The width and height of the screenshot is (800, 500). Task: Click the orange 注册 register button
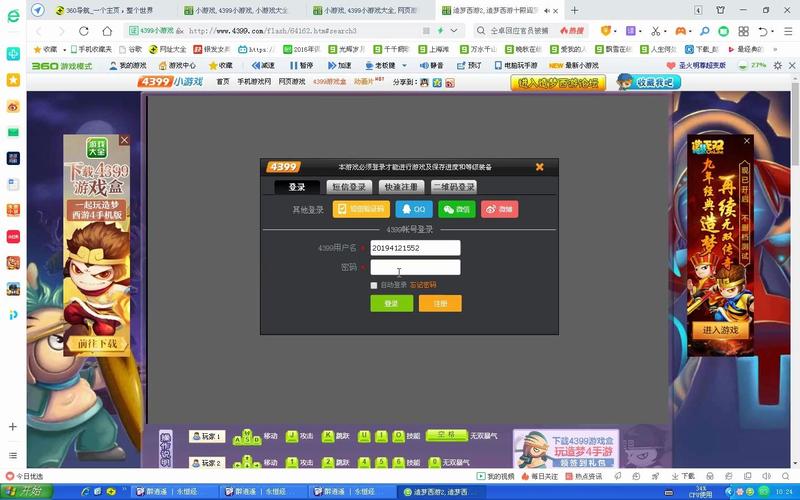point(440,303)
